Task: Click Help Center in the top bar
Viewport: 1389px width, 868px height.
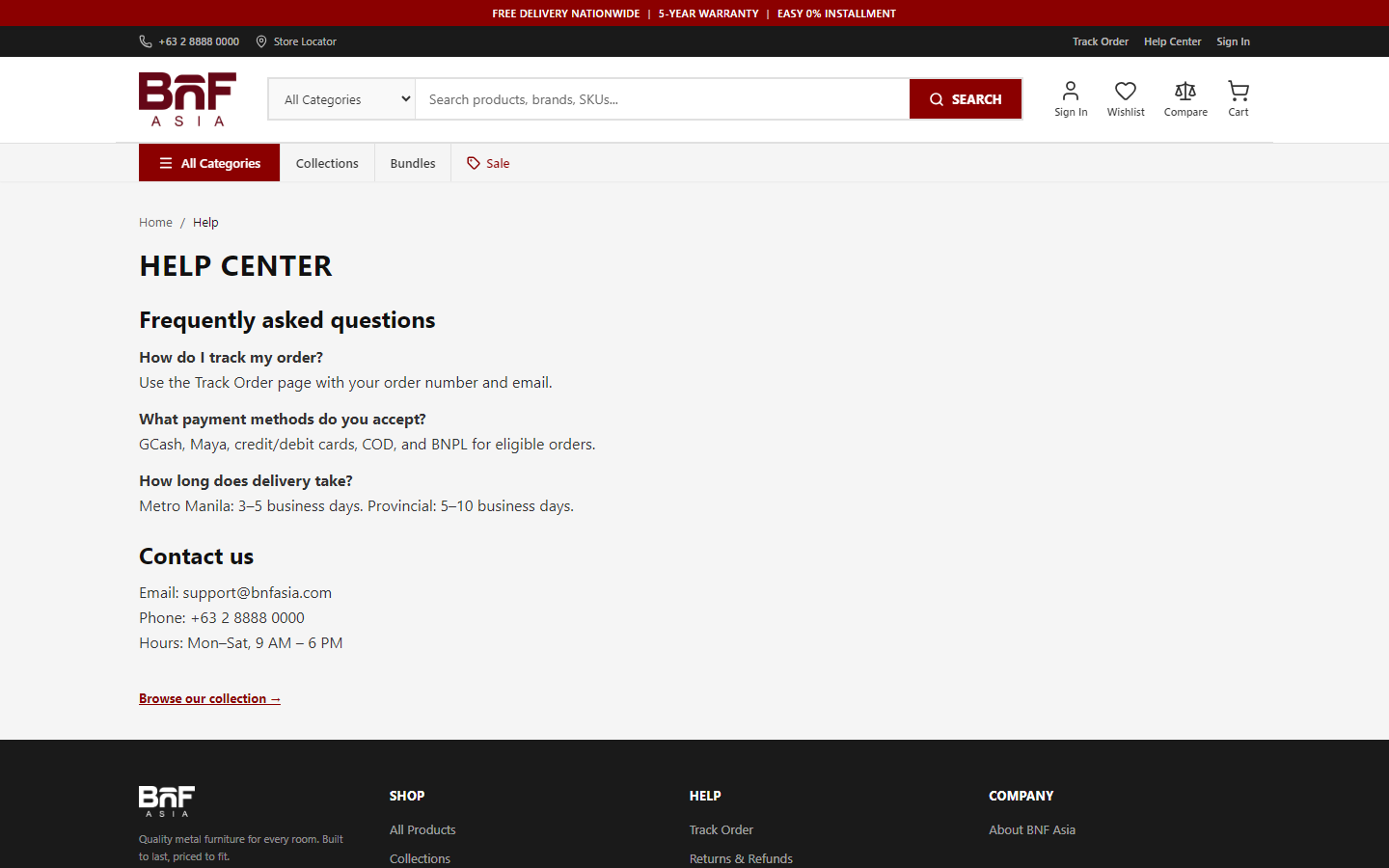Action: click(1173, 41)
